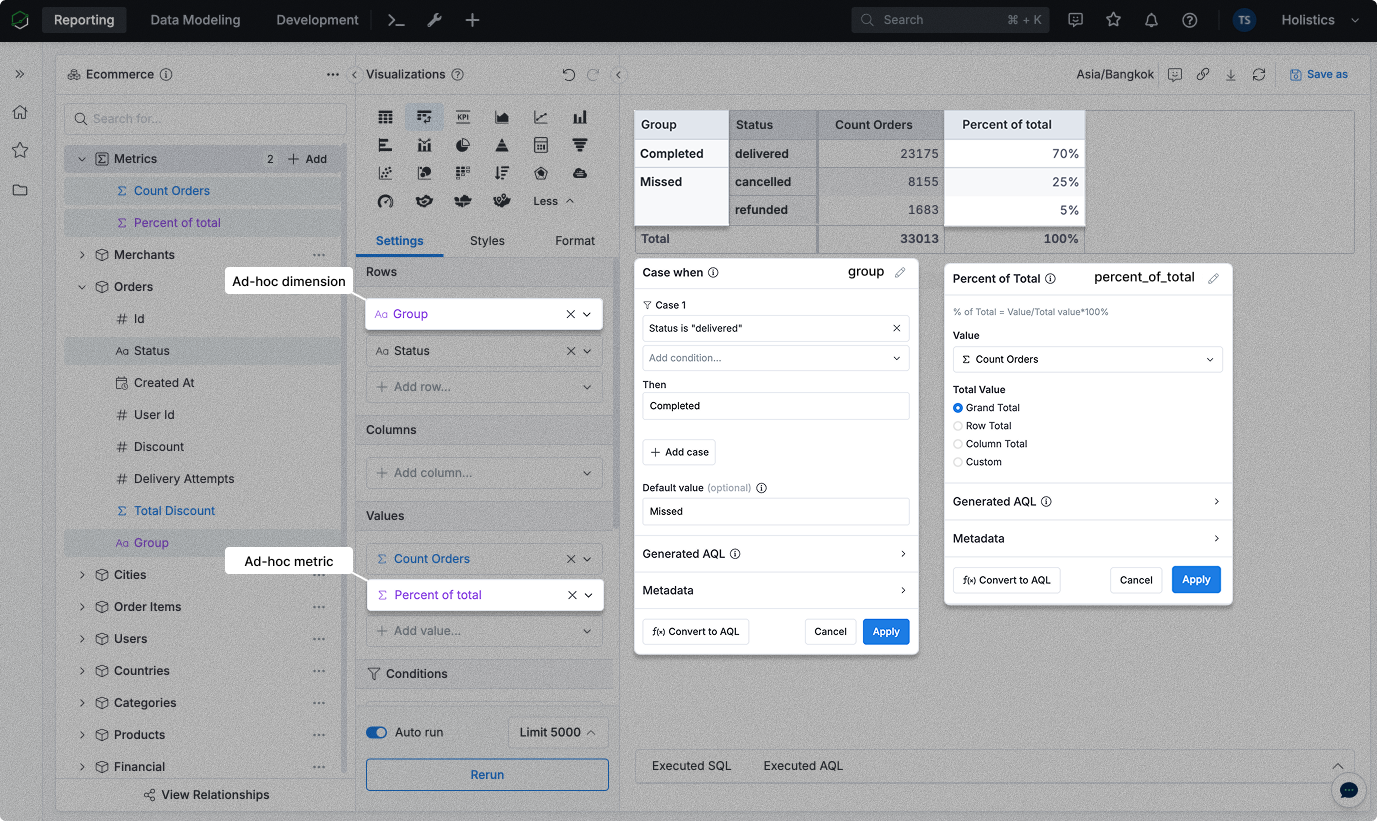Open the Data Modeling tab
Viewport: 1377px width, 821px height.
pos(195,20)
